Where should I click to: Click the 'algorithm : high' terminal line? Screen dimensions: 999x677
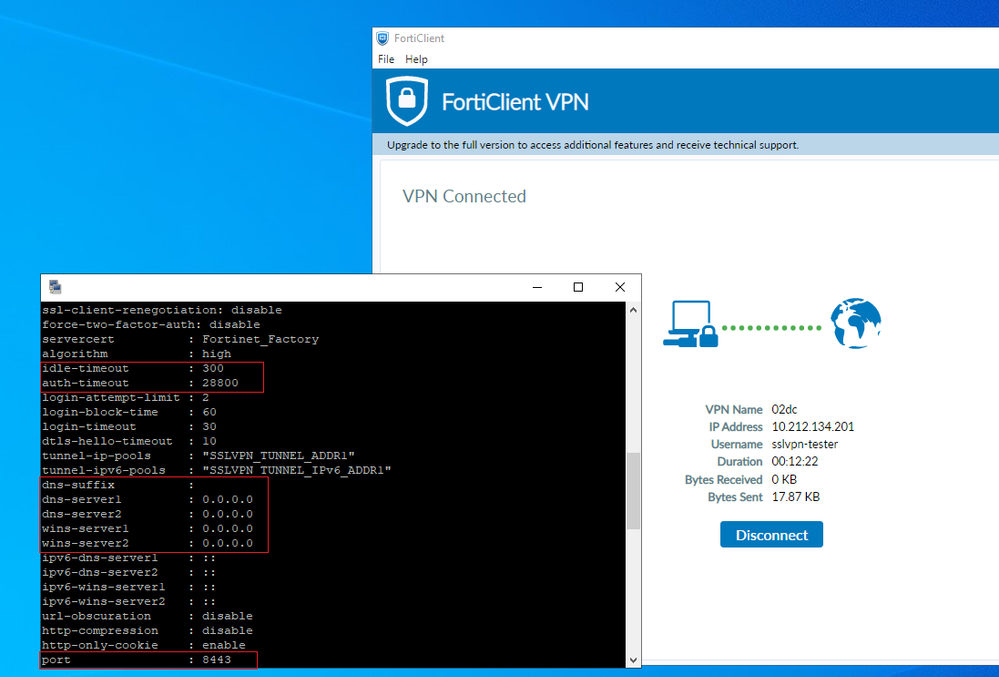136,353
